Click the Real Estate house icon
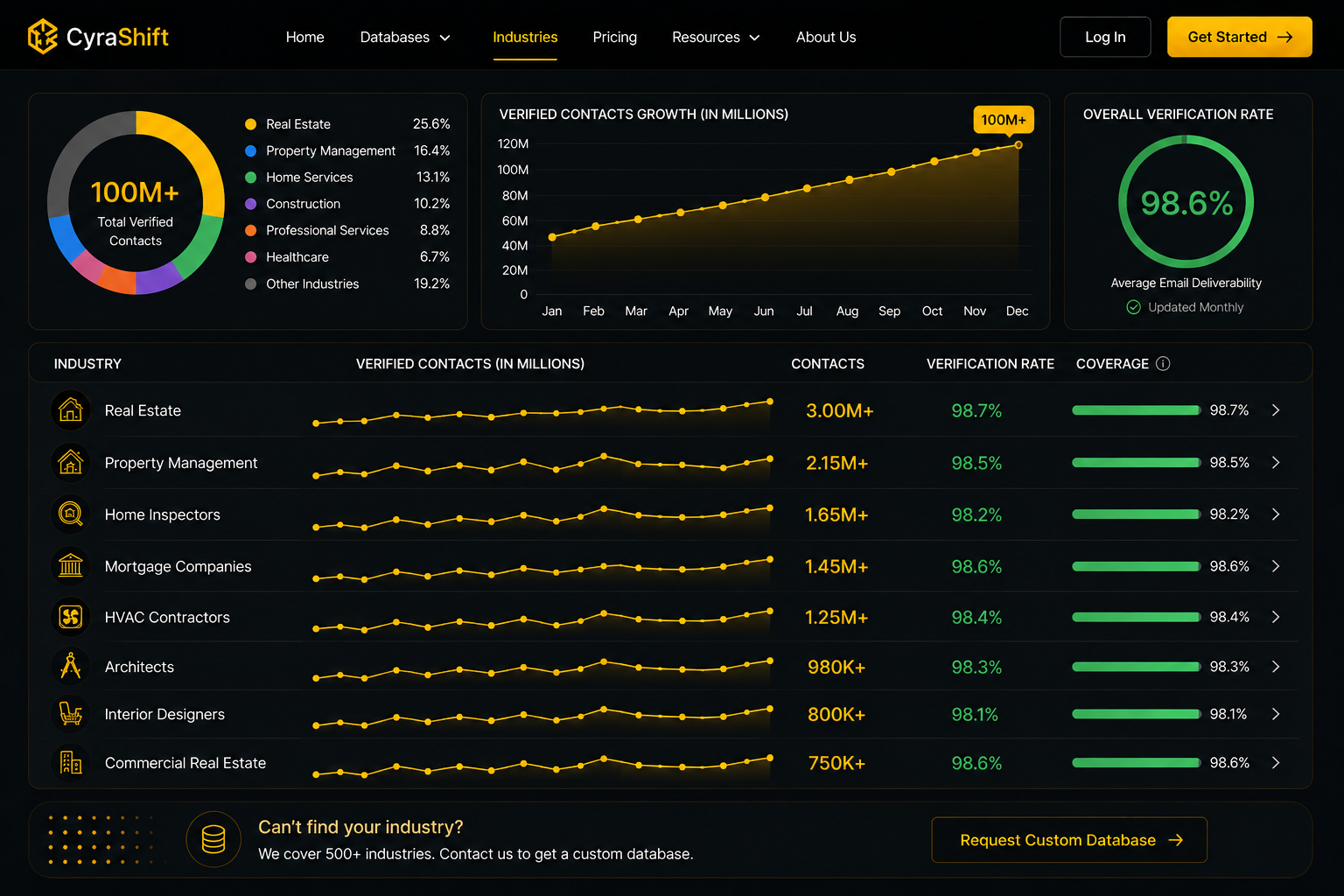The height and width of the screenshot is (896, 1344). [71, 409]
